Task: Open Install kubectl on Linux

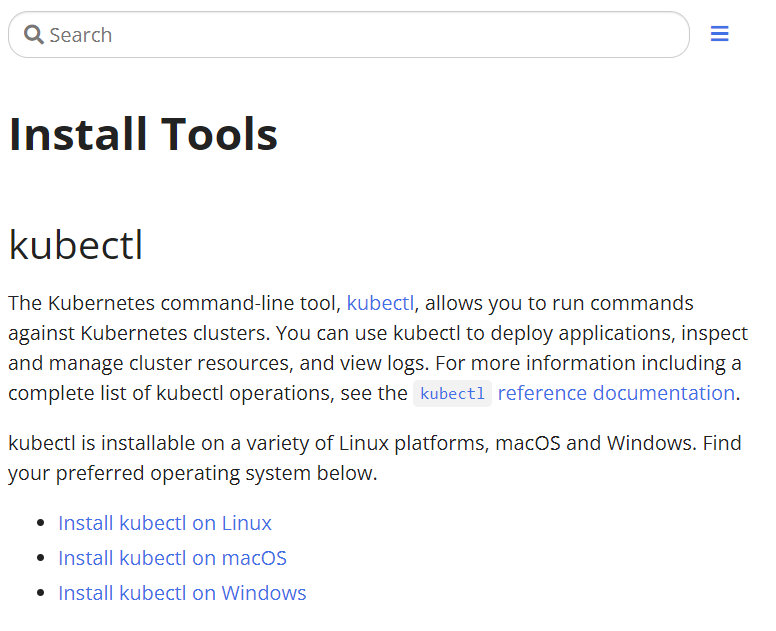Action: coord(165,523)
